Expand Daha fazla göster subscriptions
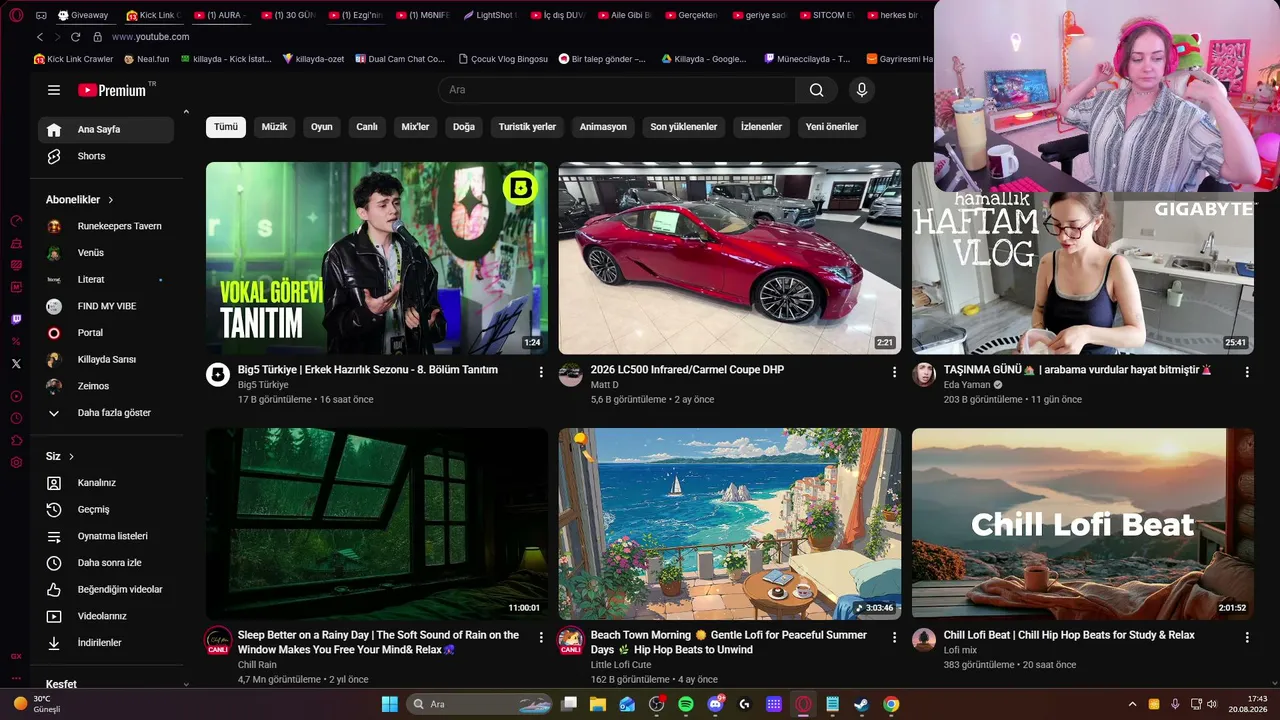 pos(106,413)
